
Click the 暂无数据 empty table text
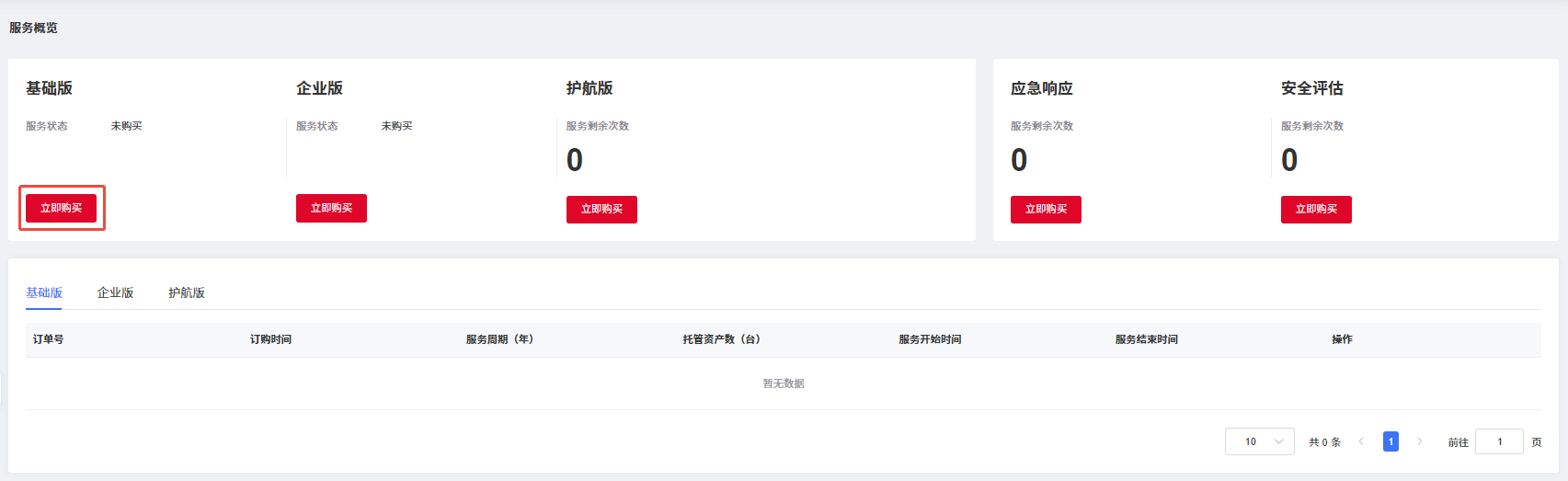click(784, 384)
